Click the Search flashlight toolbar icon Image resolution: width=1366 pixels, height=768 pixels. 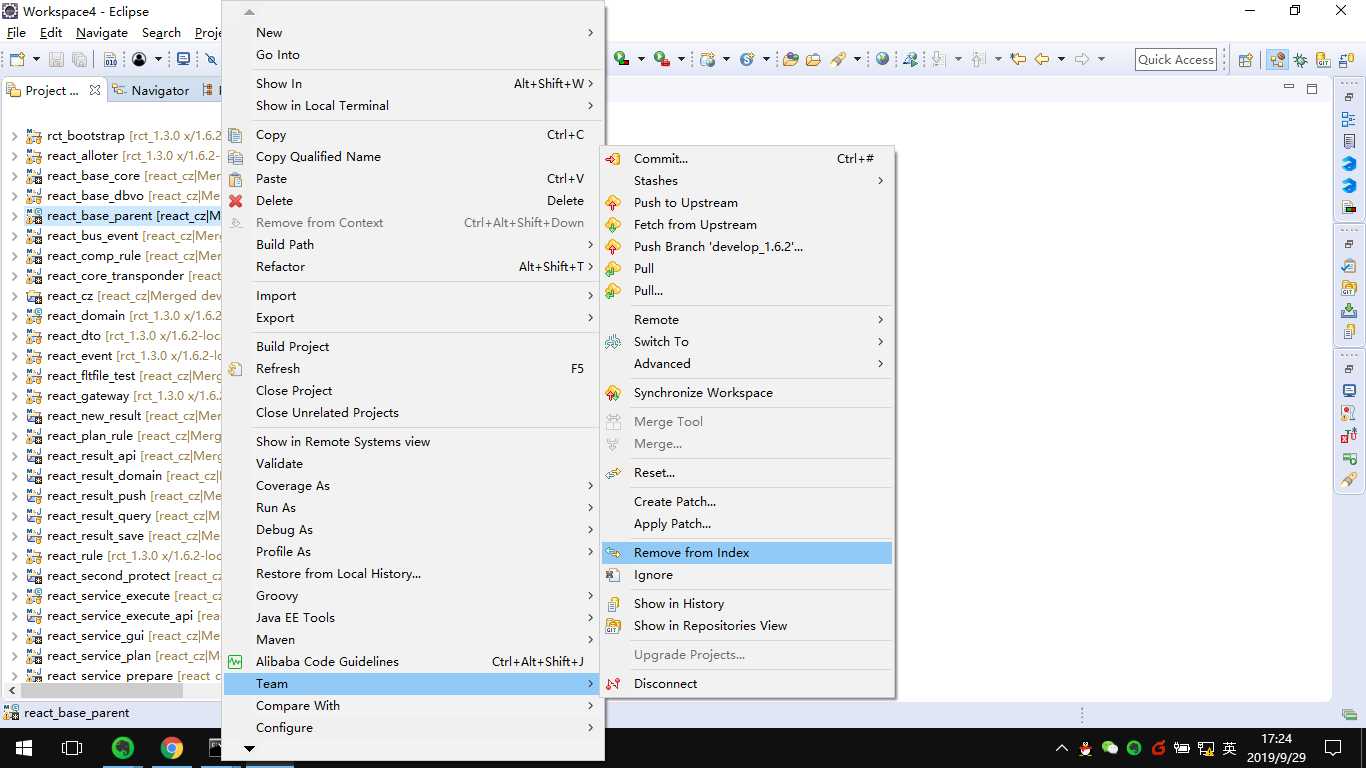tap(837, 59)
